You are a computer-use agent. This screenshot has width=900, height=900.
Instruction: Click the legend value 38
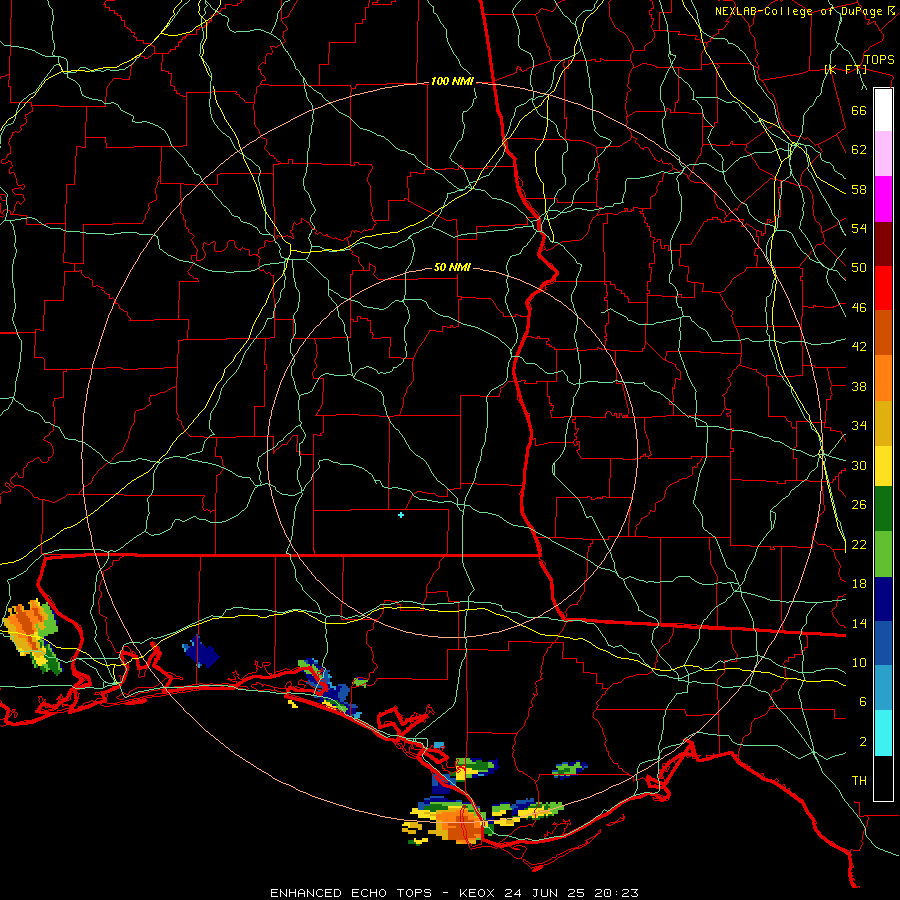pyautogui.click(x=859, y=386)
